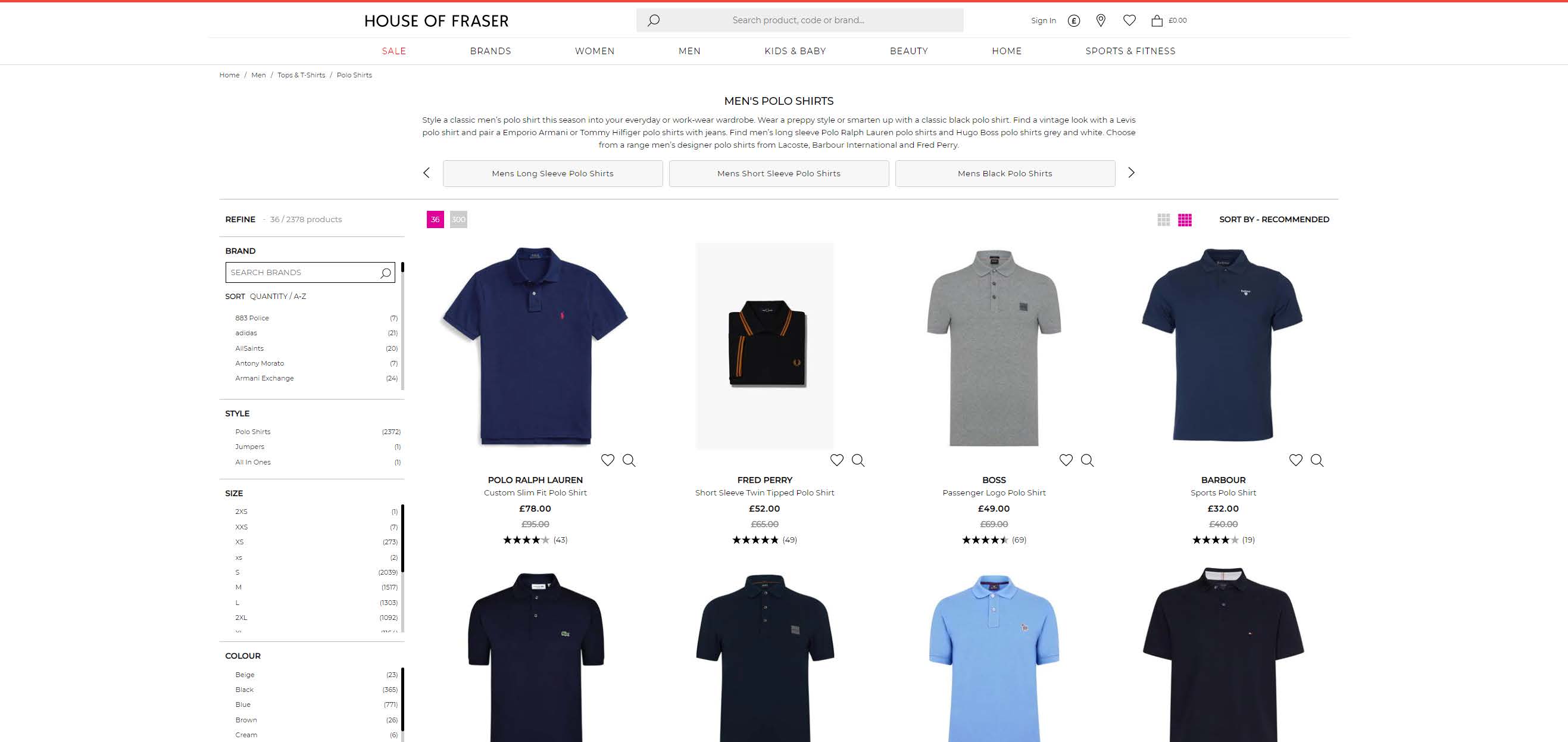Go to the previous category with the left chevron
The image size is (1568, 742).
pyautogui.click(x=426, y=173)
